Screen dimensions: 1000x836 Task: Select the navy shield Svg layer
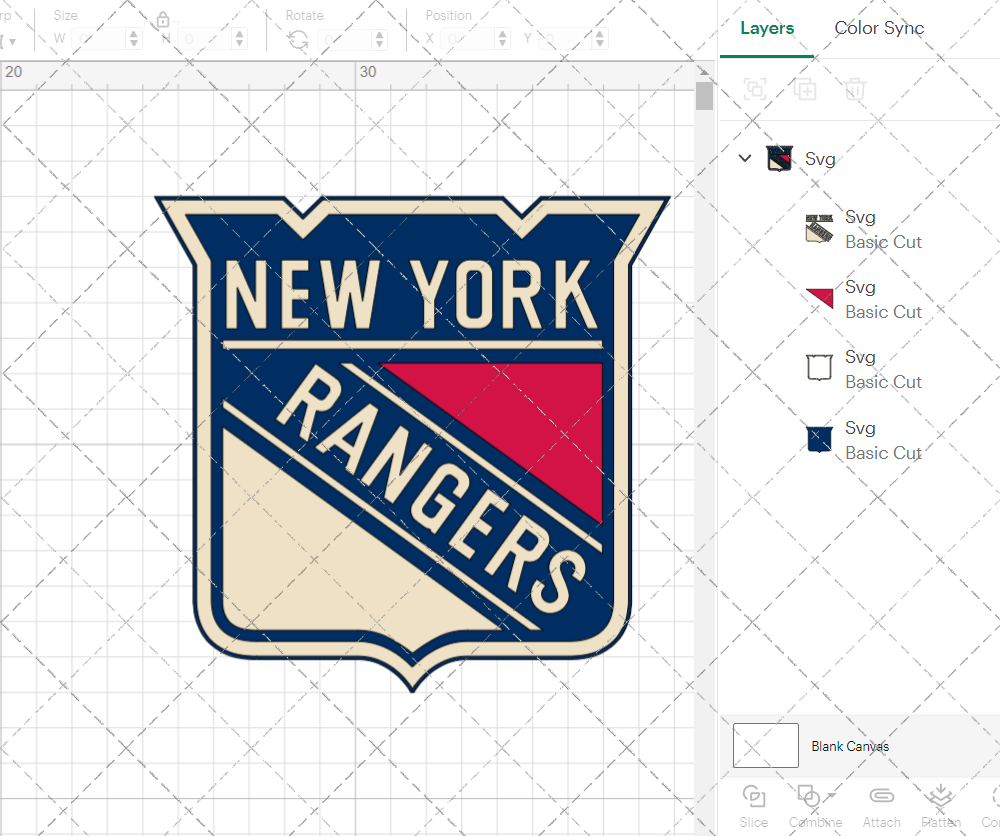pyautogui.click(x=820, y=439)
